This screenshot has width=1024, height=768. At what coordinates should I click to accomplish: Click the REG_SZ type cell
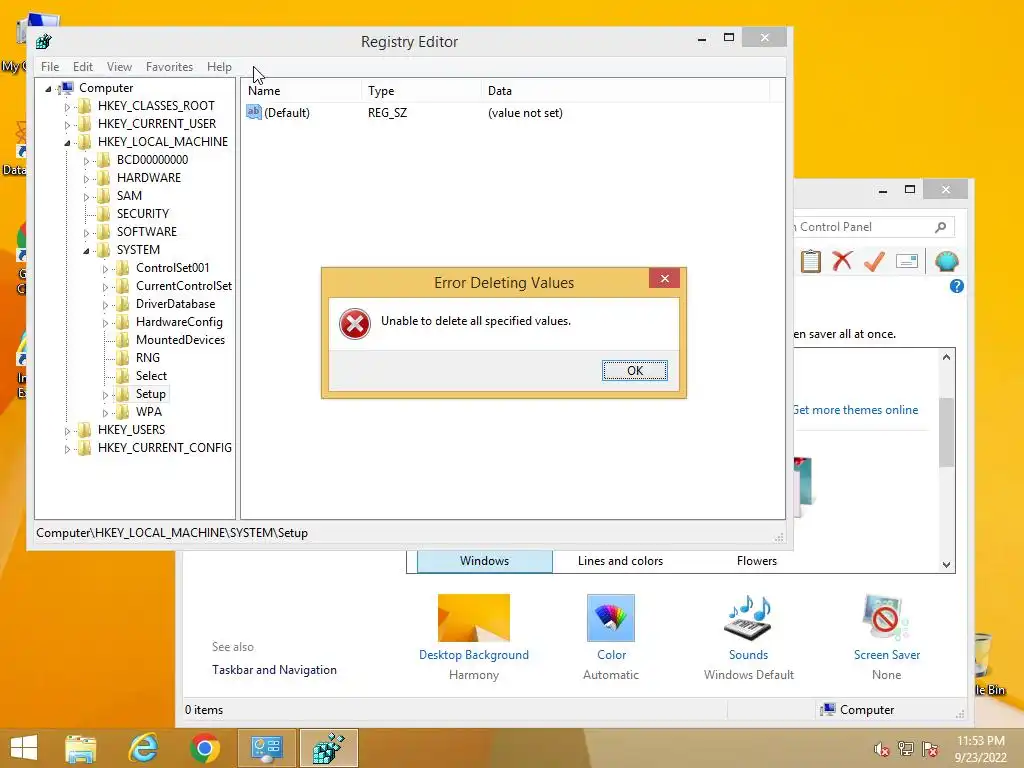pos(387,113)
